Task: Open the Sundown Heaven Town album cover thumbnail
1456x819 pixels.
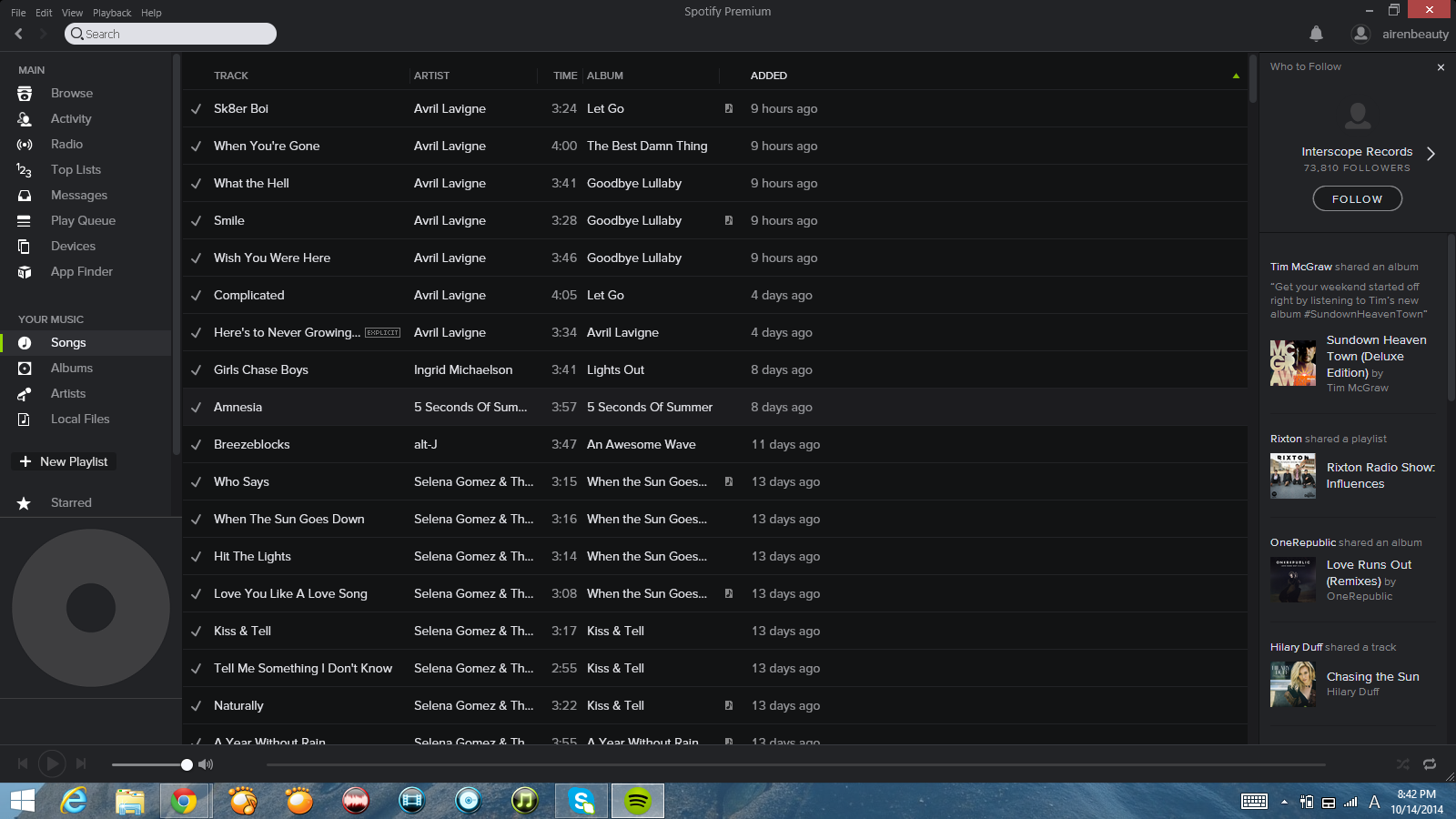Action: 1293,363
